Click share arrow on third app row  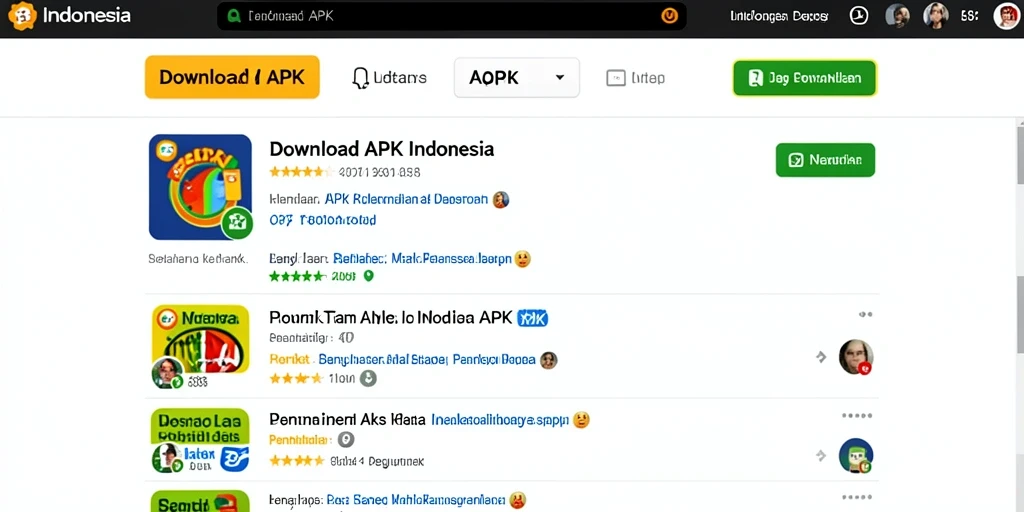pos(822,456)
